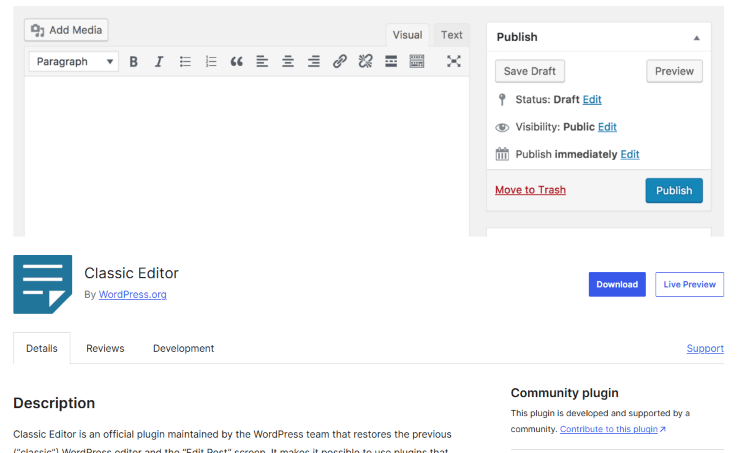This screenshot has height=453, width=750.
Task: Open the Development tab
Action: coord(184,348)
